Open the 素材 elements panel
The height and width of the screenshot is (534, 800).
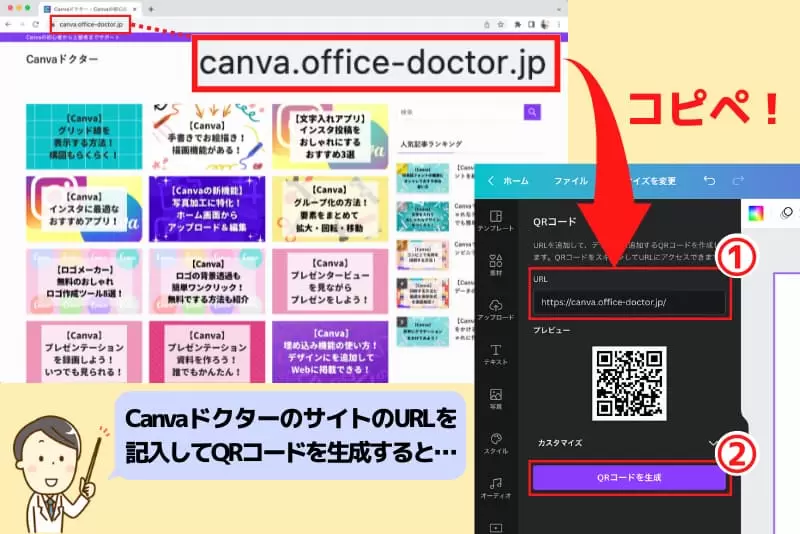pyautogui.click(x=495, y=265)
